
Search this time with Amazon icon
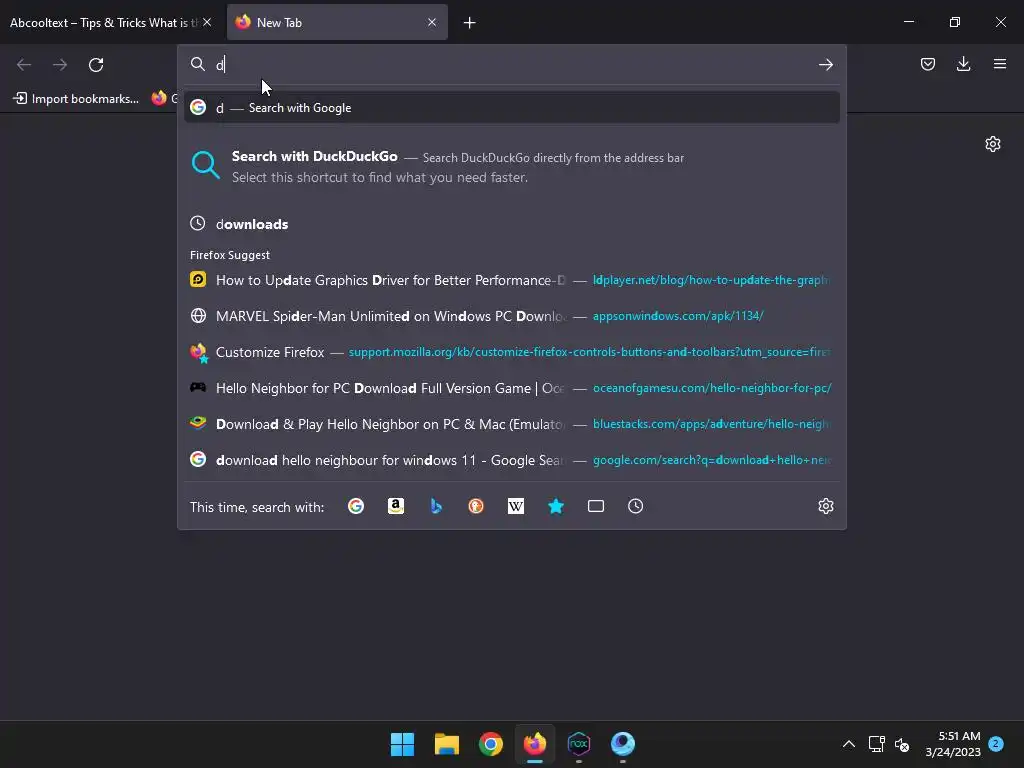point(396,506)
